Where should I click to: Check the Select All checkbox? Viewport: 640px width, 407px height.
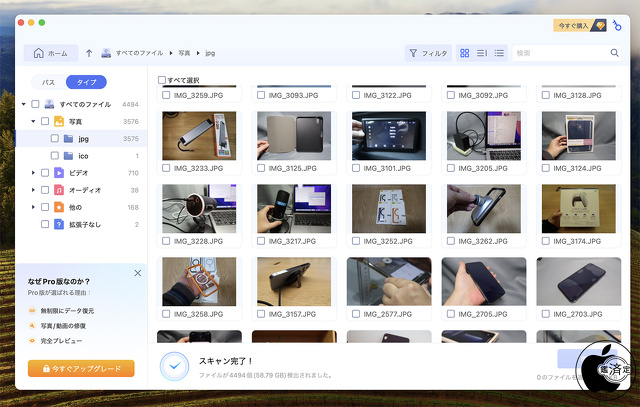click(x=162, y=80)
